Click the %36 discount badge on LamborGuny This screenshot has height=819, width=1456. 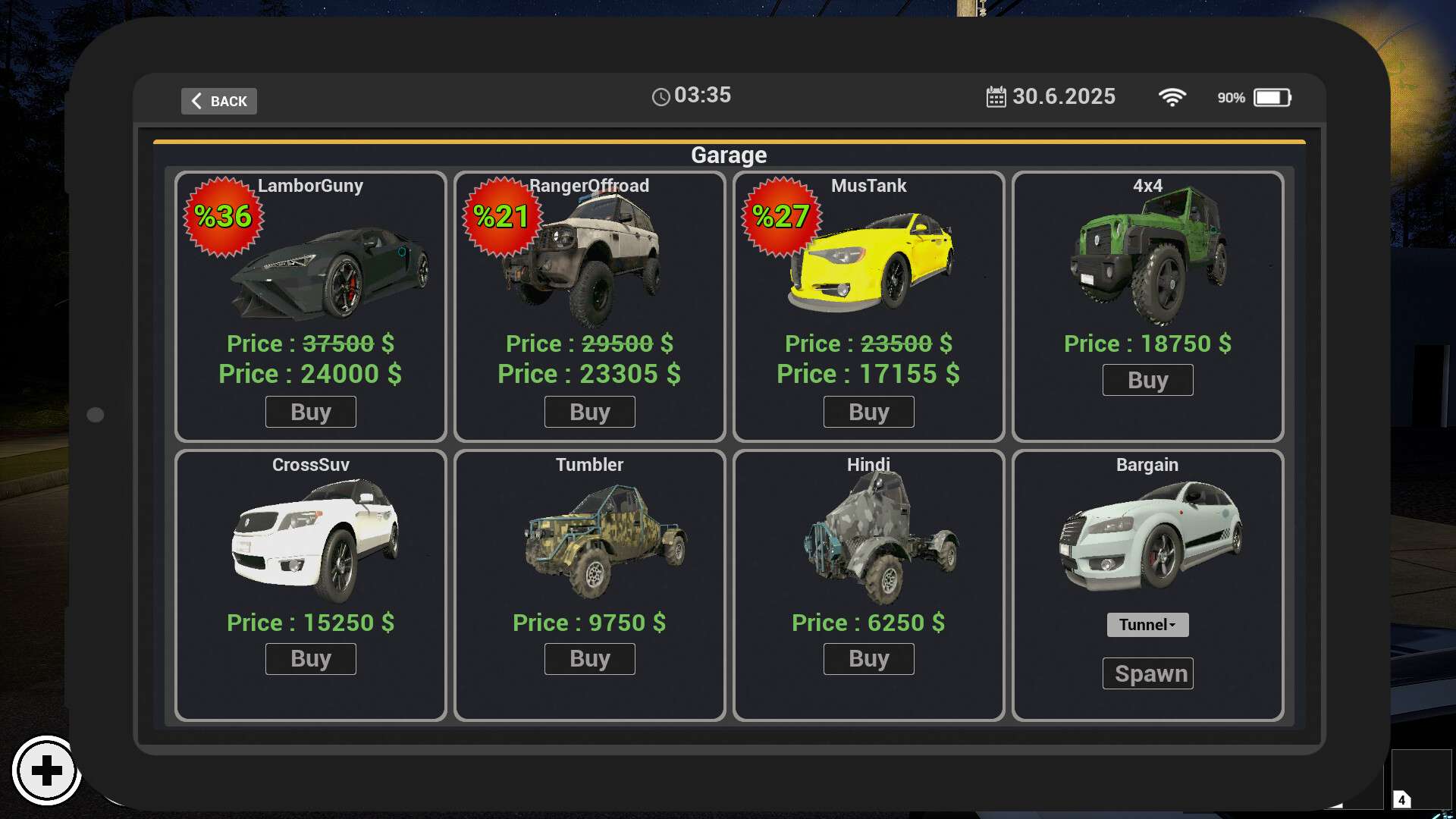click(x=223, y=217)
